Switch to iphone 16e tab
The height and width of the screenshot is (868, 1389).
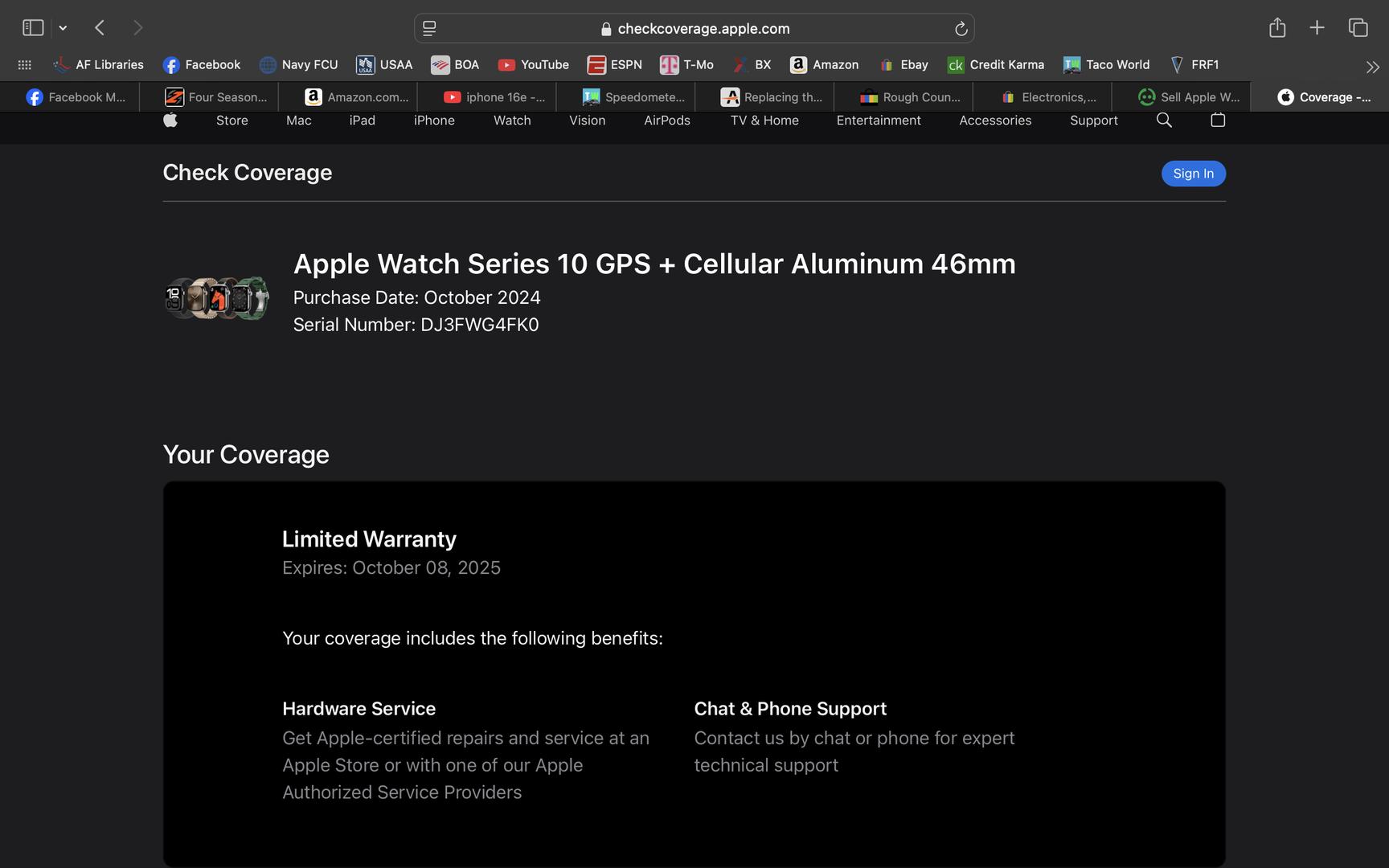coord(487,97)
